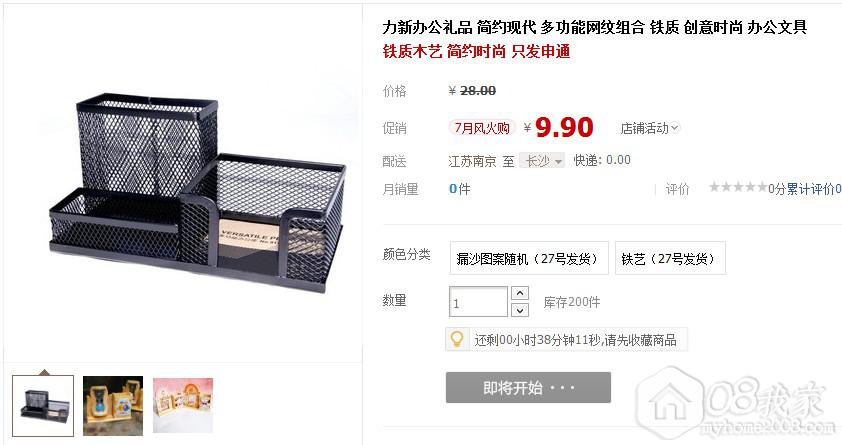Screen dimensions: 842x445
Task: Click the product title text
Action: [594, 27]
